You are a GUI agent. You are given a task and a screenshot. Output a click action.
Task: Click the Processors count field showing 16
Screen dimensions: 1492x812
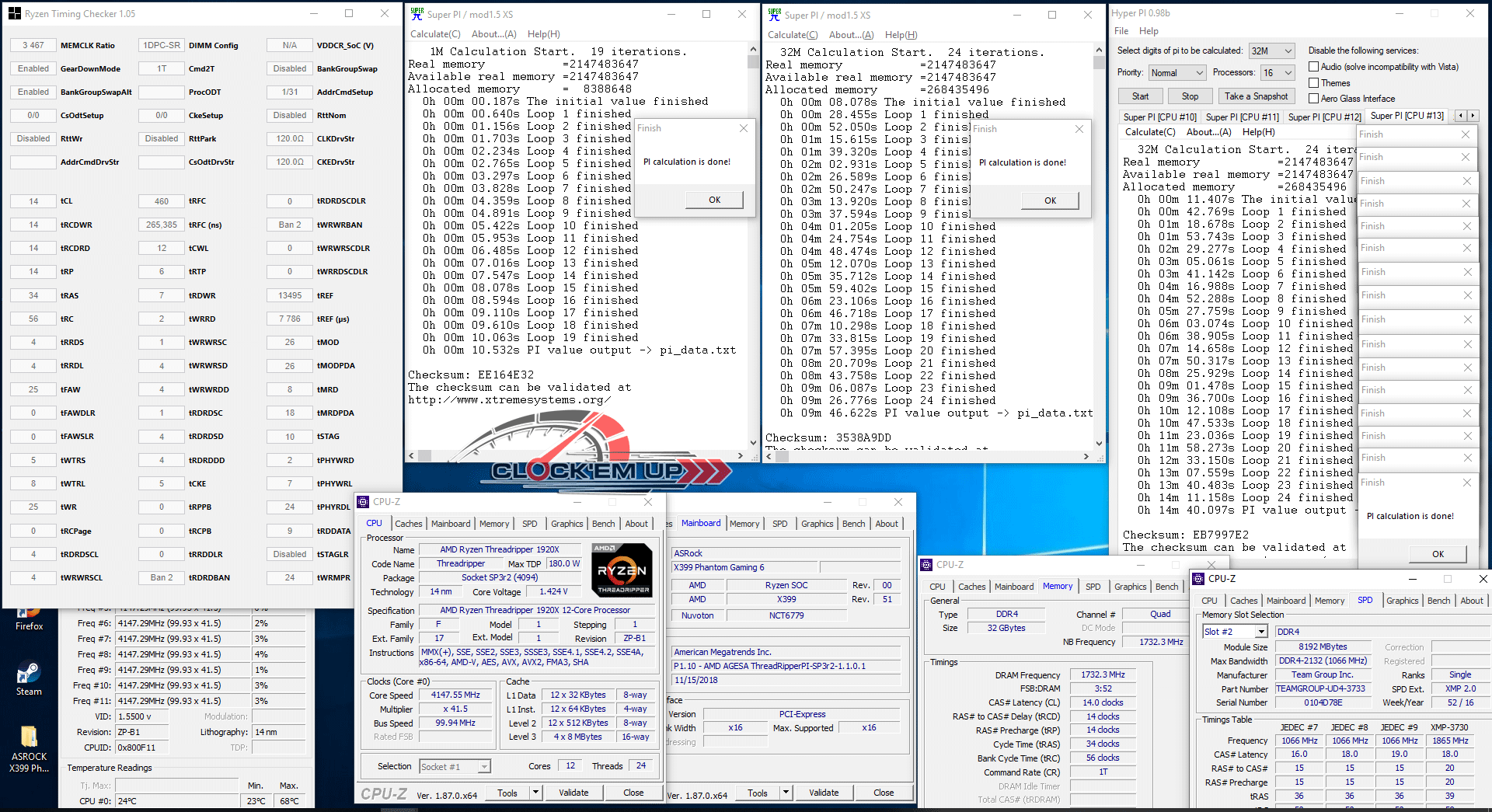(x=1277, y=73)
